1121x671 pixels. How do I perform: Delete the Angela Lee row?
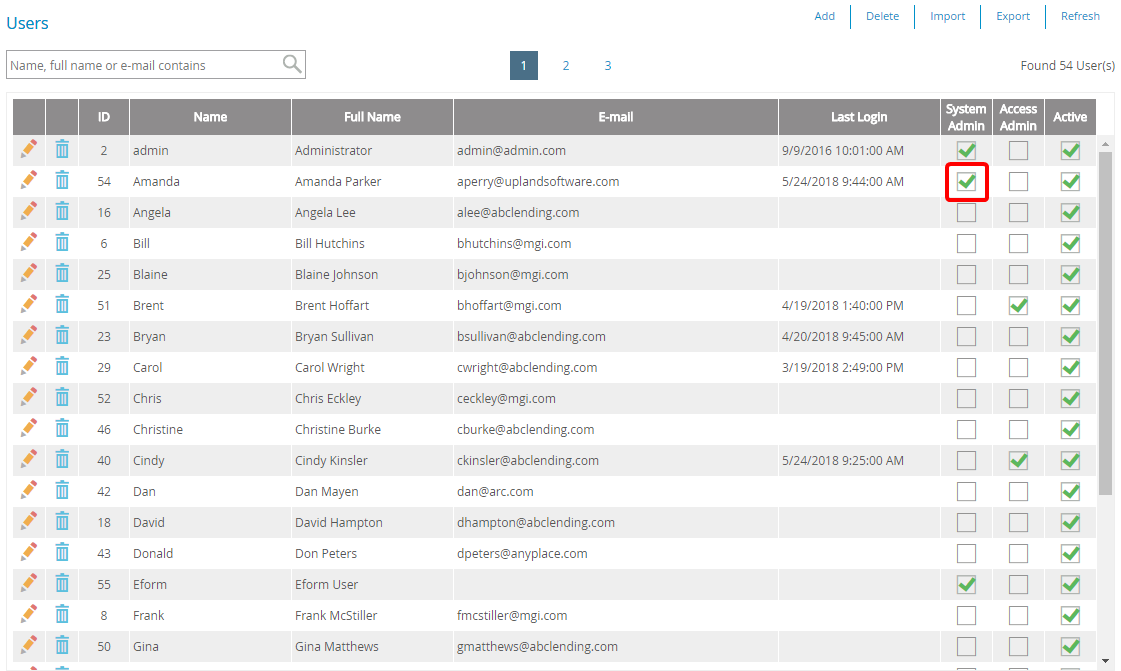pos(62,212)
